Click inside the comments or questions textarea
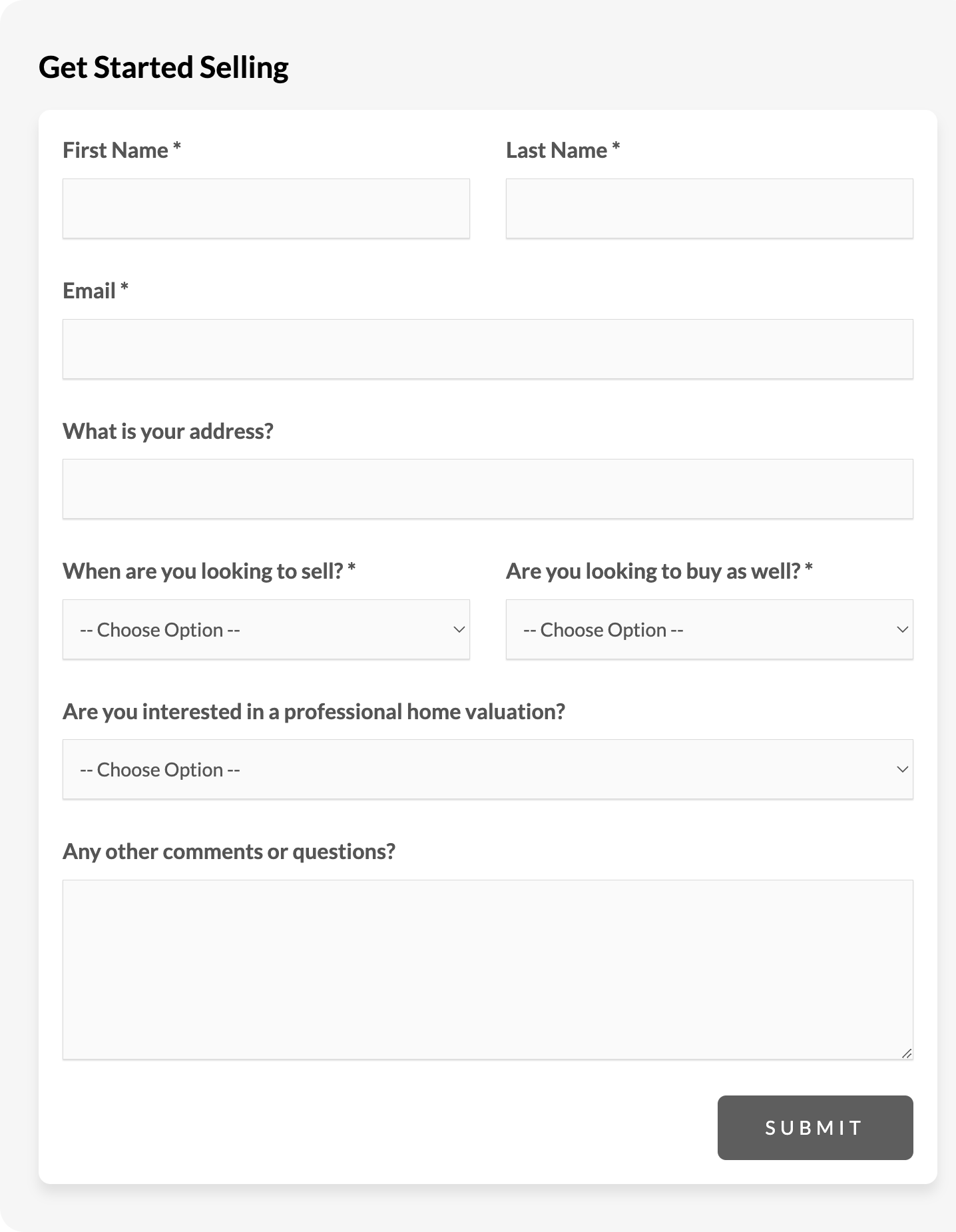The image size is (956, 1232). [487, 969]
